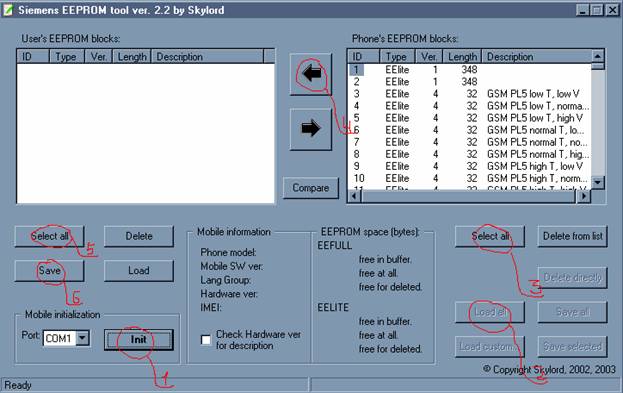Viewport: 623px width, 393px height.
Task: Click the horizontal scroll left arrow
Action: 354,196
